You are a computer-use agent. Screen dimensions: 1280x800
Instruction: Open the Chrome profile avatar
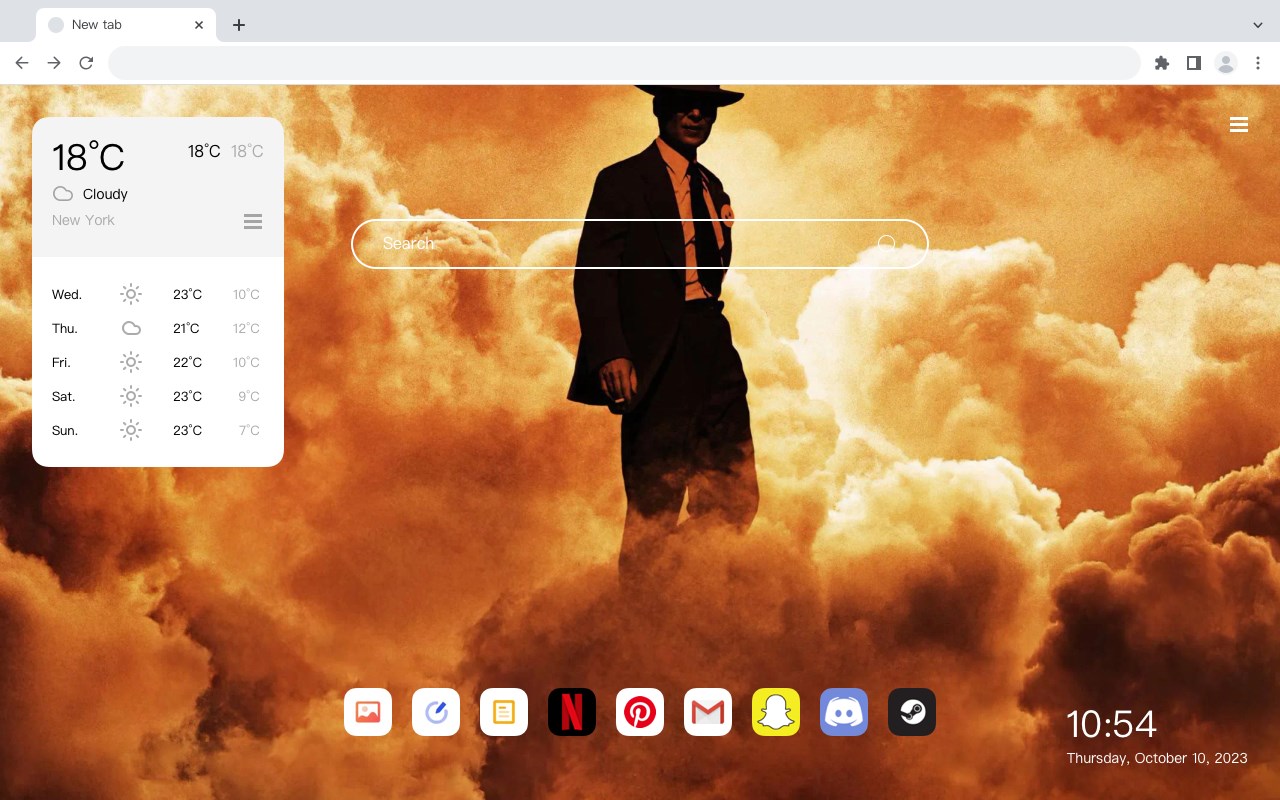coord(1226,63)
